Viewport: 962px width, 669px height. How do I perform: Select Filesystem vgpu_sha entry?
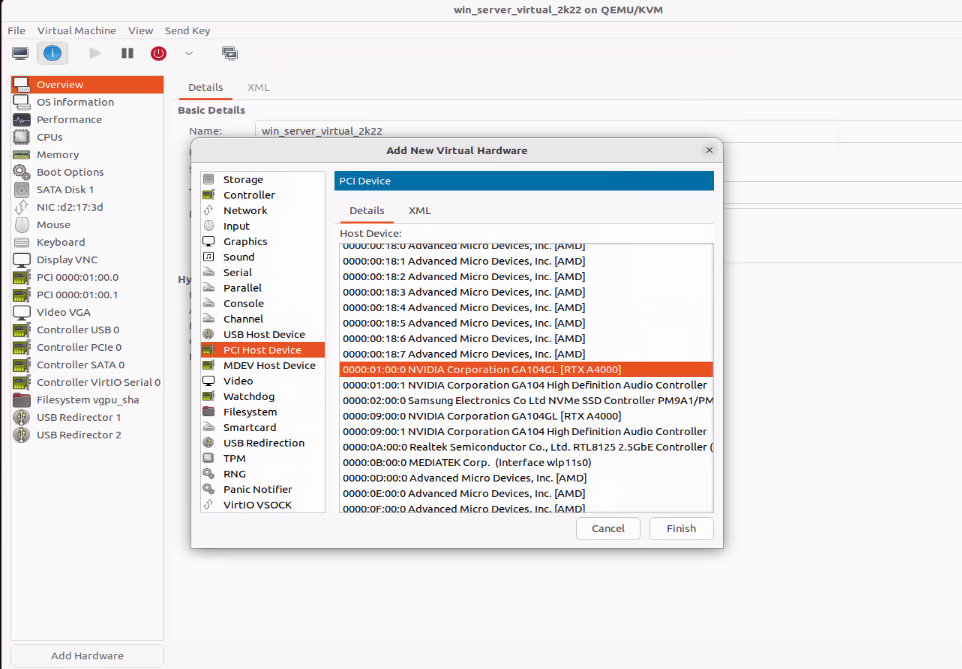(x=87, y=400)
